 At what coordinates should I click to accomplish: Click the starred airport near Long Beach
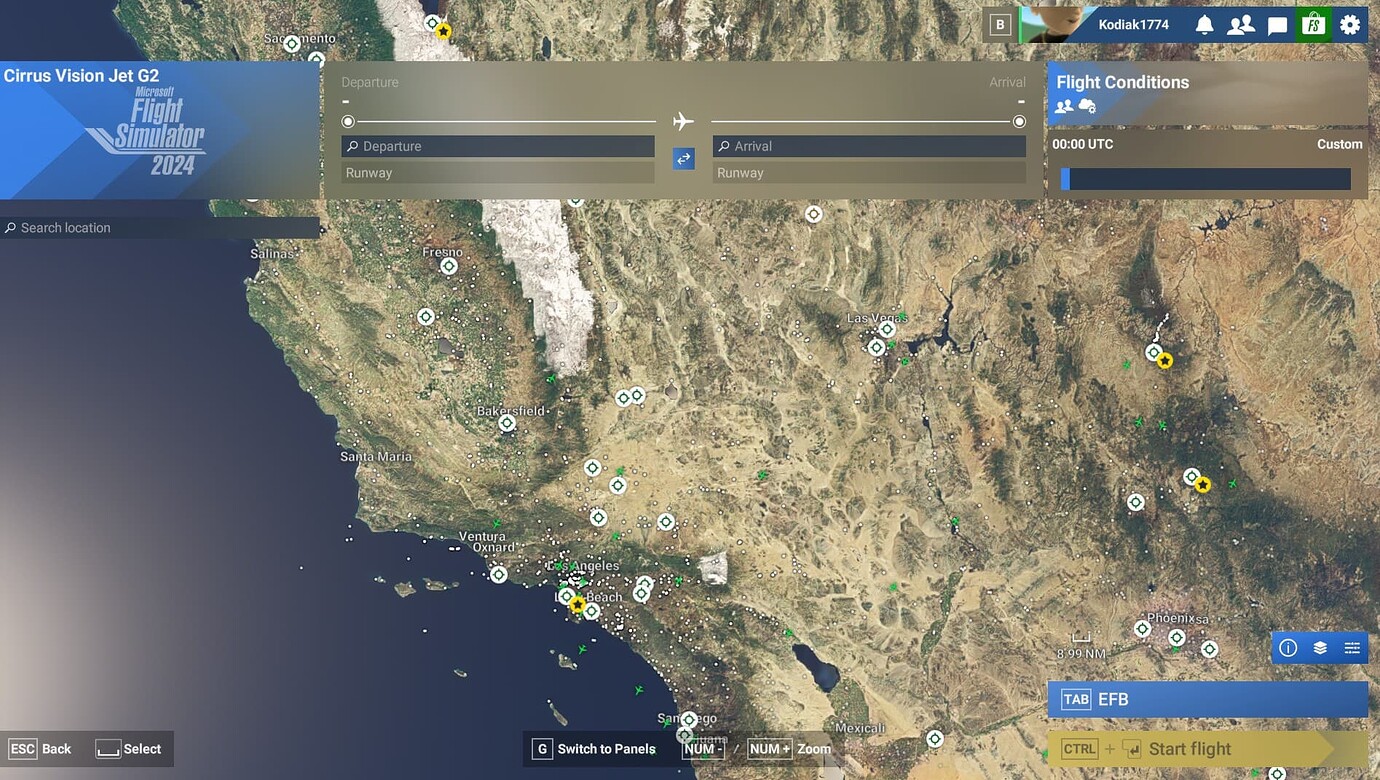(577, 604)
